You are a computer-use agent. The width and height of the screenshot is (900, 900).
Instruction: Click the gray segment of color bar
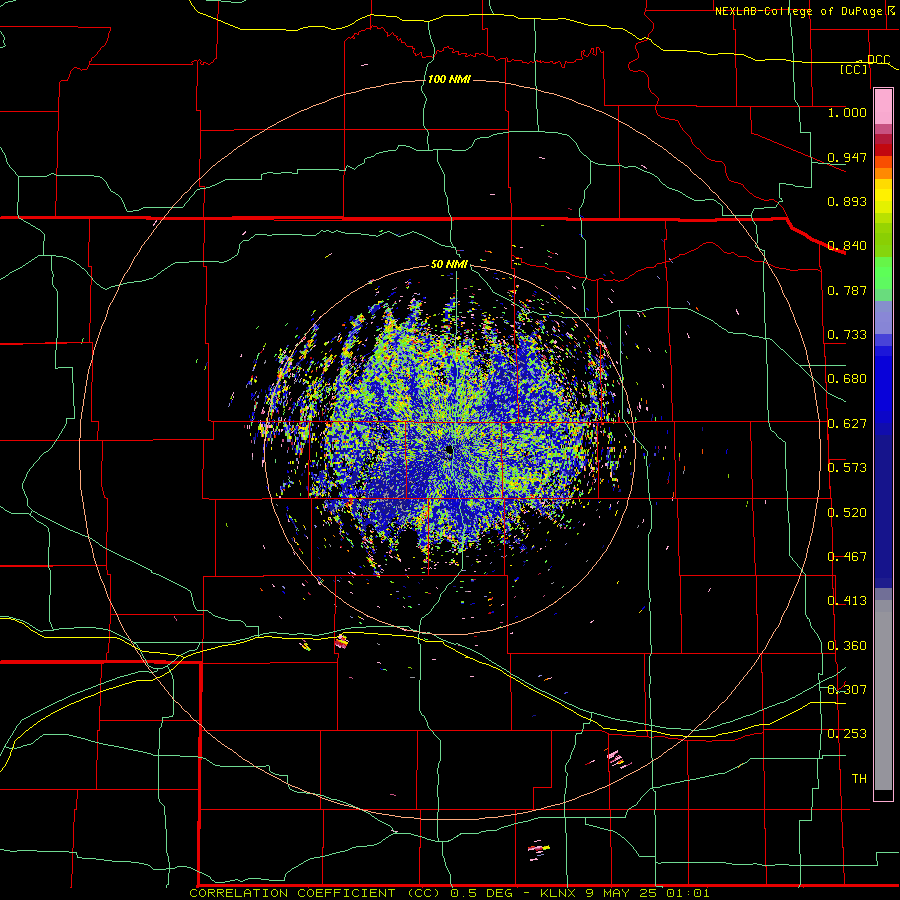(883, 695)
